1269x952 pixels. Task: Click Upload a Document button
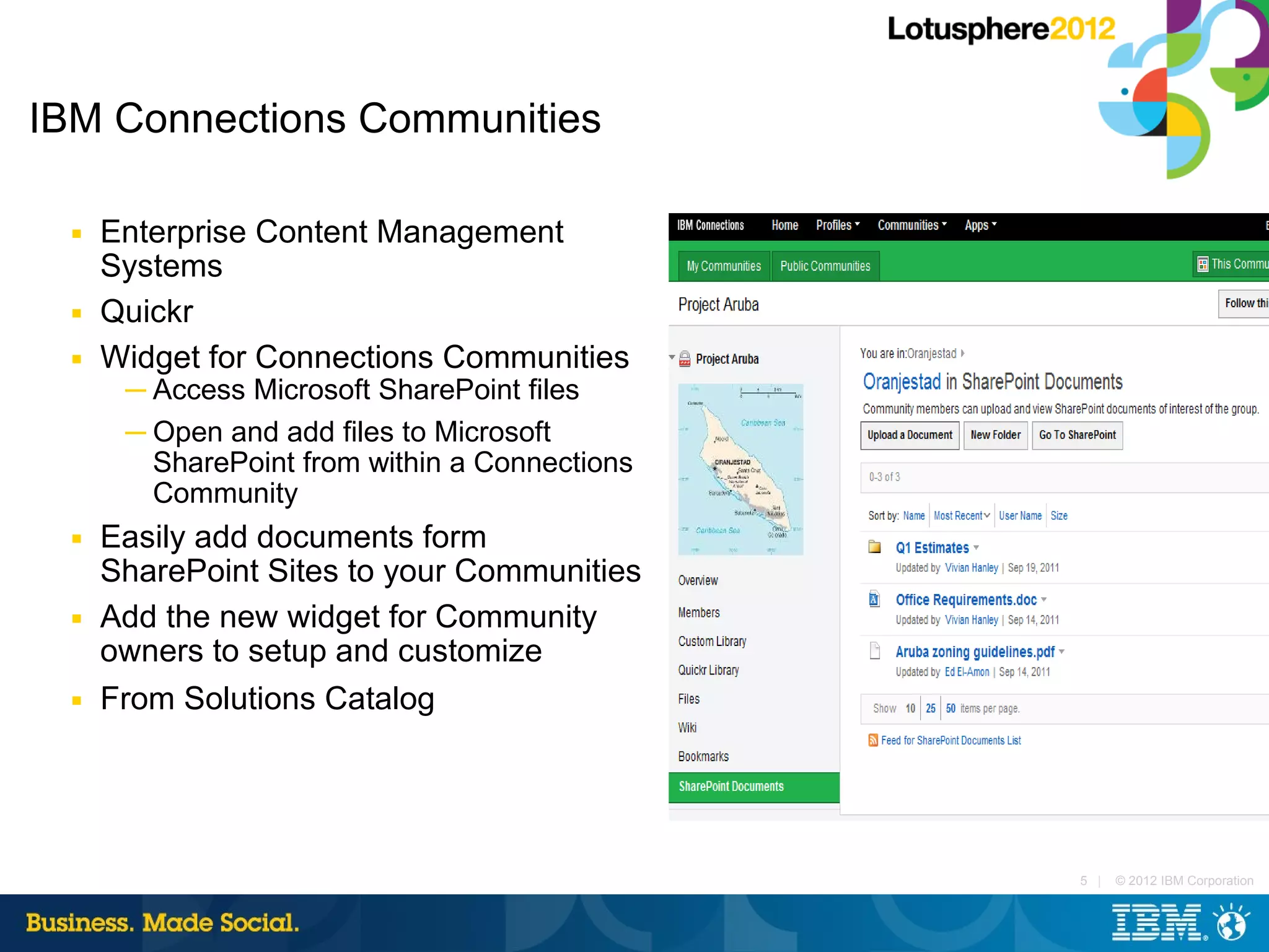910,435
